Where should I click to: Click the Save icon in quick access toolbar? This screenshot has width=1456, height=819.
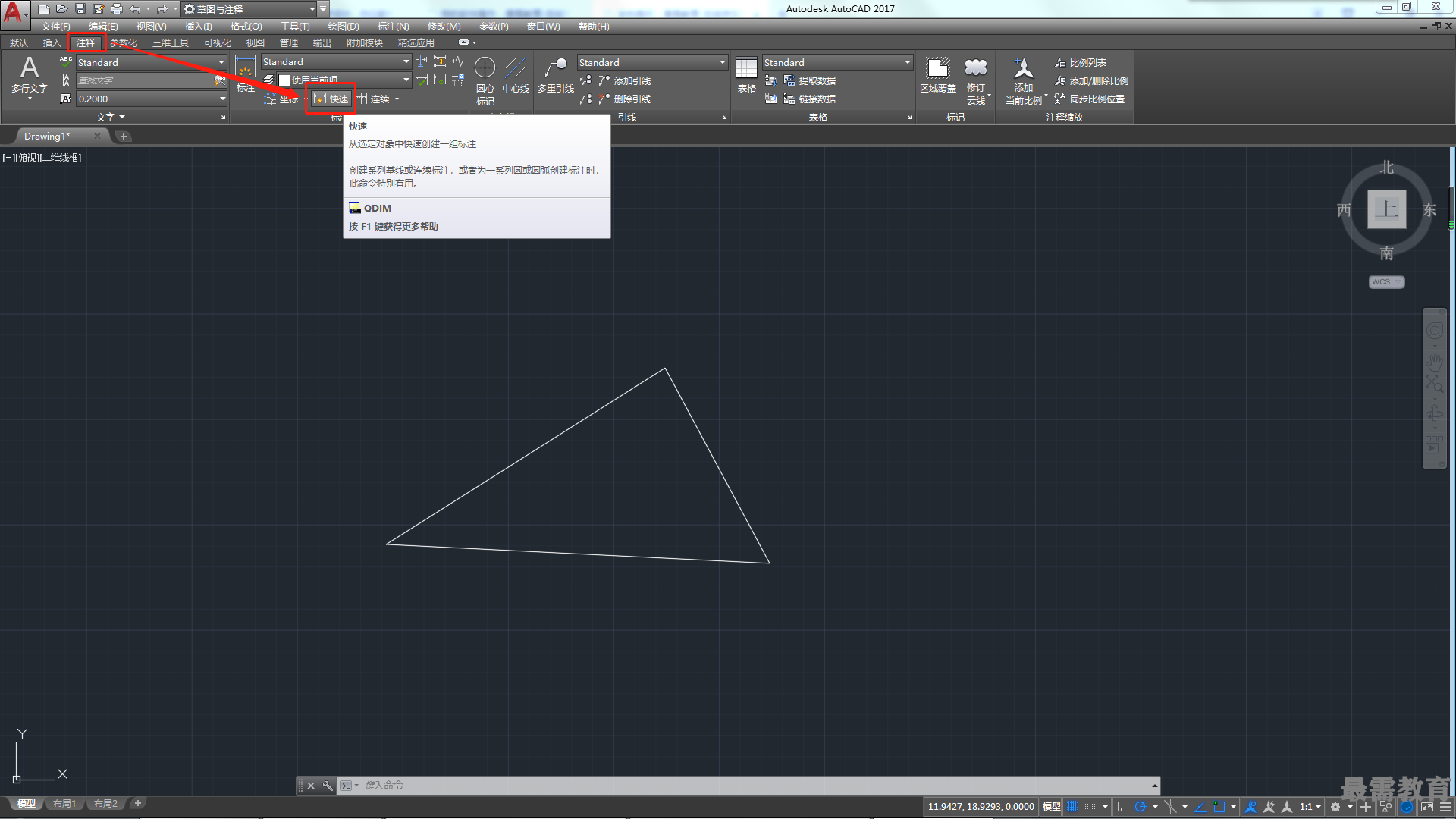click(80, 9)
